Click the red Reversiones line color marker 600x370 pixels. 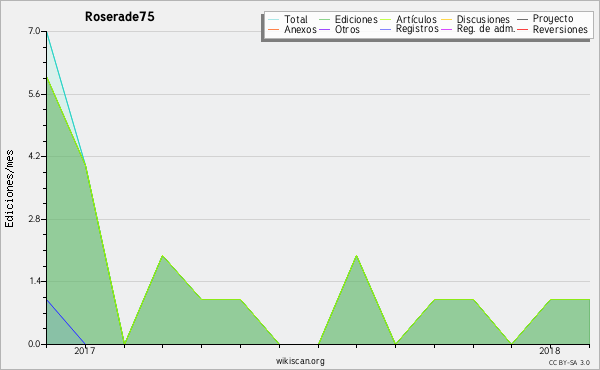click(522, 29)
